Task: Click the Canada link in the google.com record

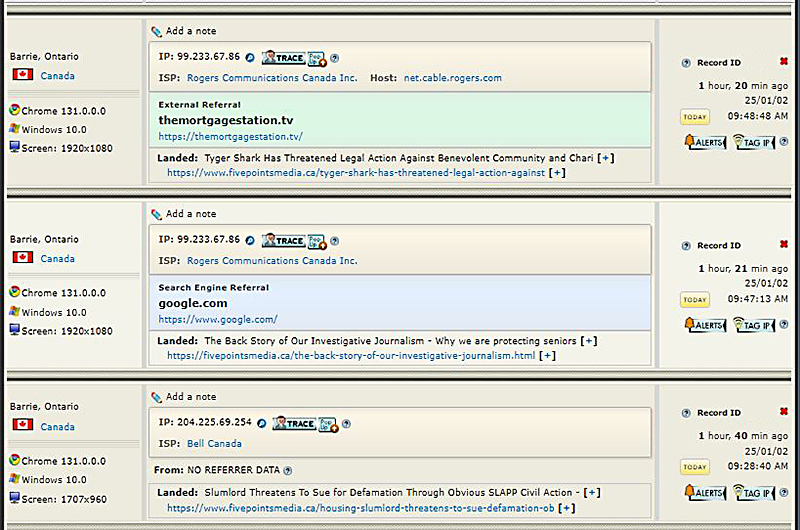Action: pos(58,259)
